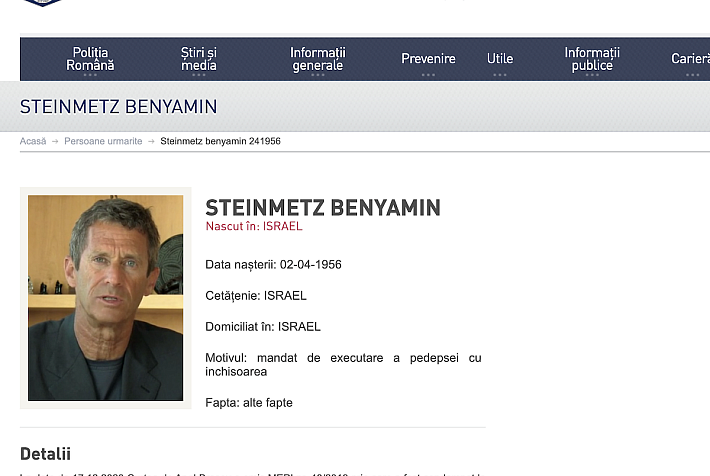The image size is (710, 476).
Task: Open the Persoane urmarite breadcrumb link
Action: tap(103, 141)
